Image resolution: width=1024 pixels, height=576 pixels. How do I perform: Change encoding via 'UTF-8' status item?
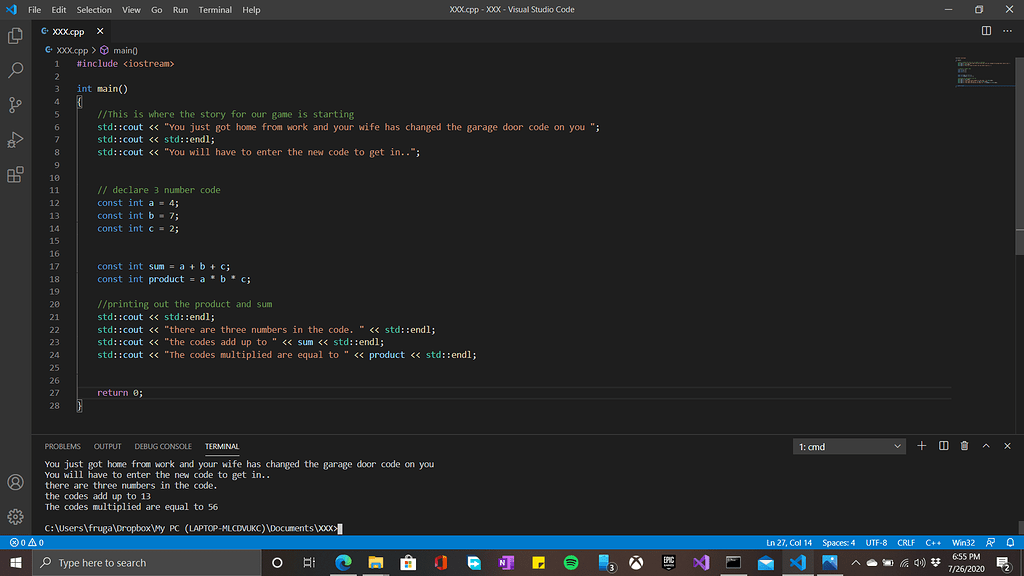(876, 543)
